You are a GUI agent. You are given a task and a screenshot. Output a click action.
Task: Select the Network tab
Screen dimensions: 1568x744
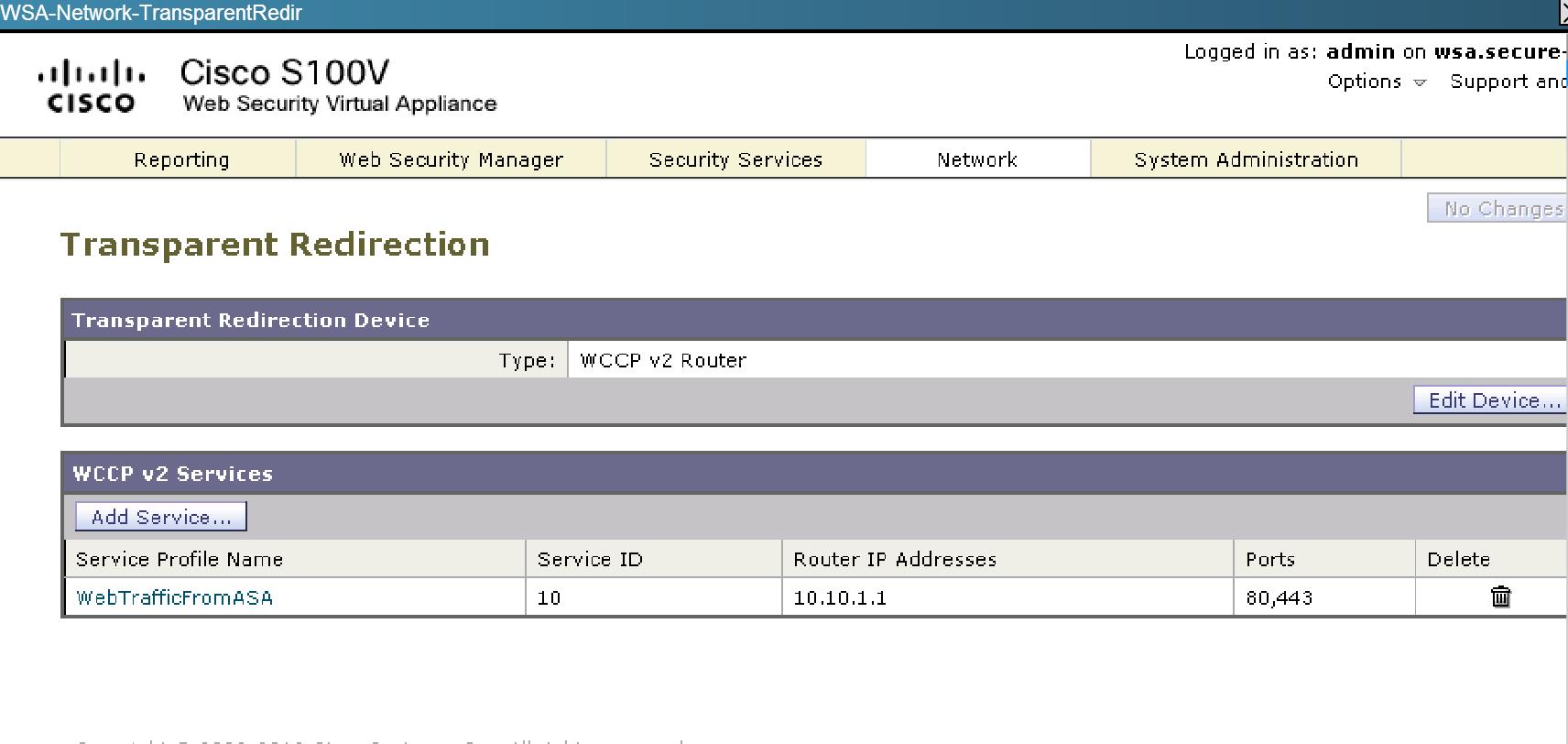pyautogui.click(x=977, y=159)
